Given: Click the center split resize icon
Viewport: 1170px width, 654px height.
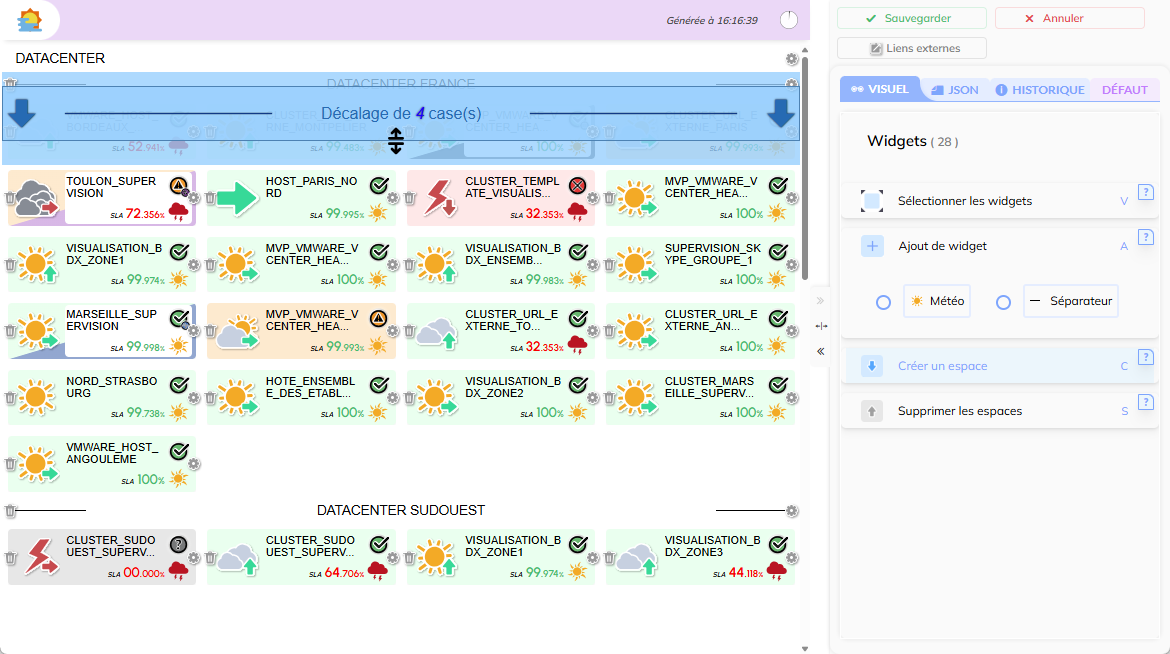Looking at the screenshot, I should pos(821,326).
